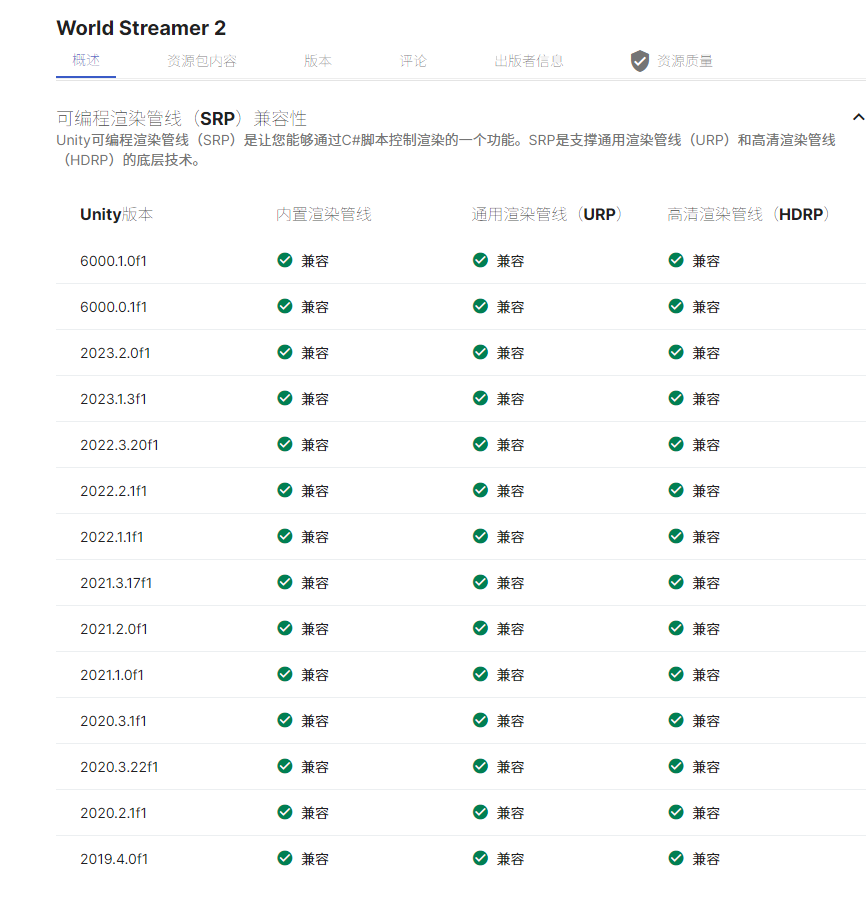Click the HDRP checkmark for 2022.2.1f1
The image size is (866, 902).
coord(676,490)
